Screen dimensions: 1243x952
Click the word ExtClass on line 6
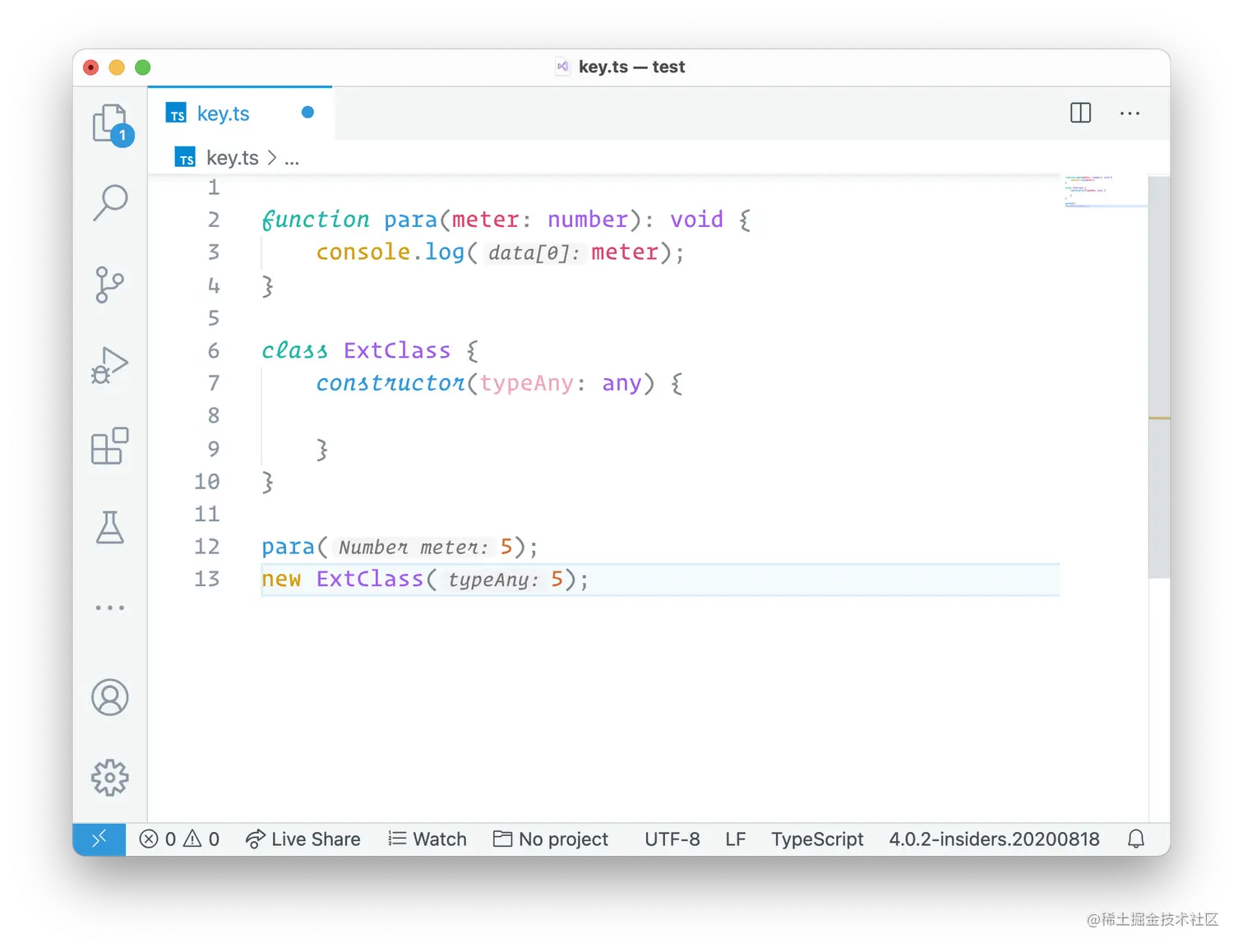[x=397, y=350]
